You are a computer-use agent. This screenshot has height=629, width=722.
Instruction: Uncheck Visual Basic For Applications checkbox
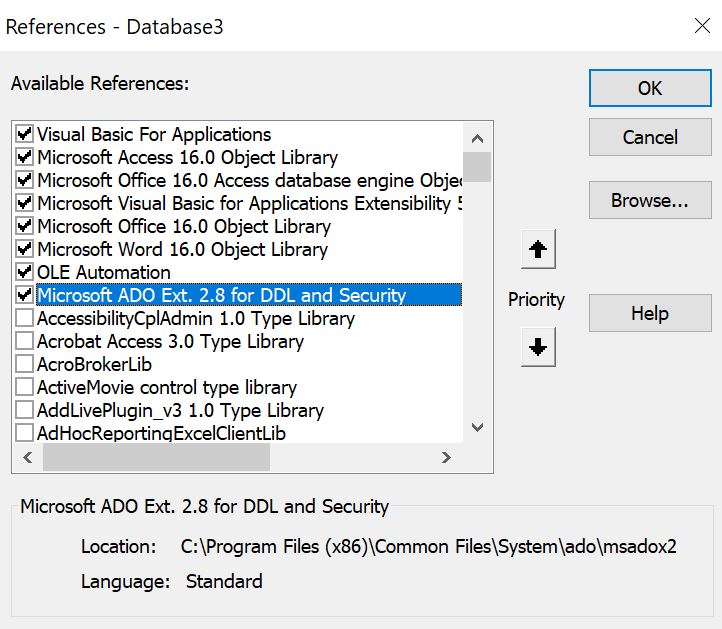click(24, 134)
